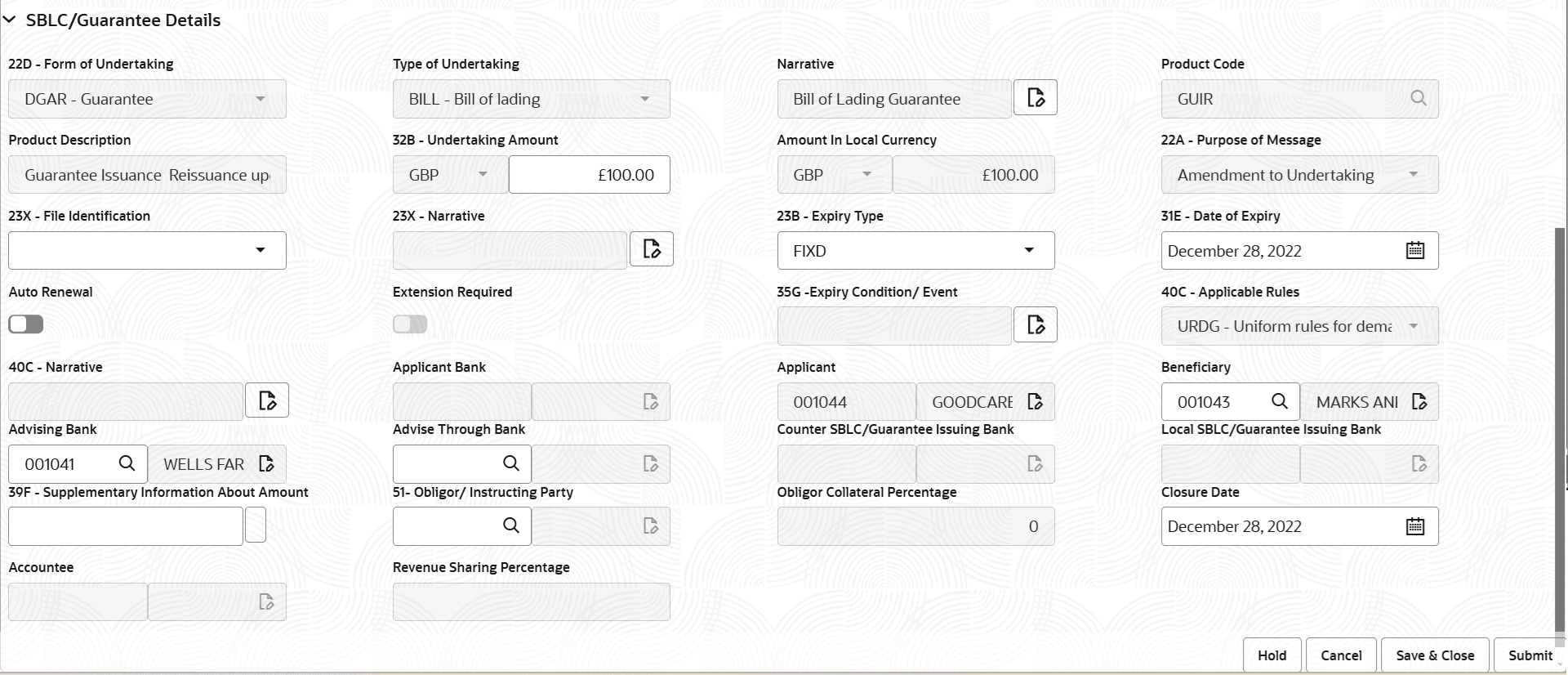The width and height of the screenshot is (1568, 675).
Task: Click Product Code GUIR field
Action: (1300, 99)
